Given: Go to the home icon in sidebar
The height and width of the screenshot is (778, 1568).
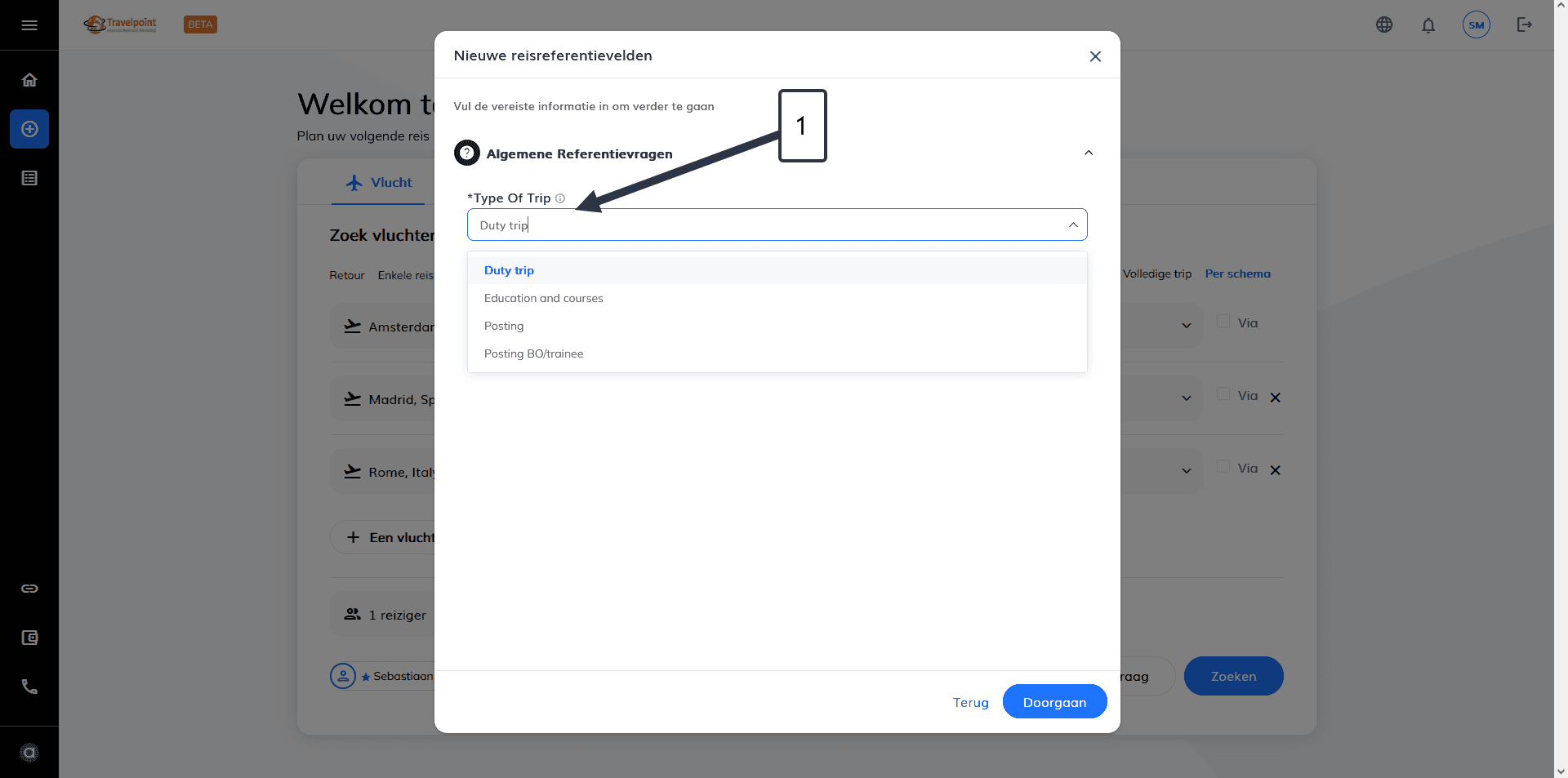Looking at the screenshot, I should tap(29, 80).
